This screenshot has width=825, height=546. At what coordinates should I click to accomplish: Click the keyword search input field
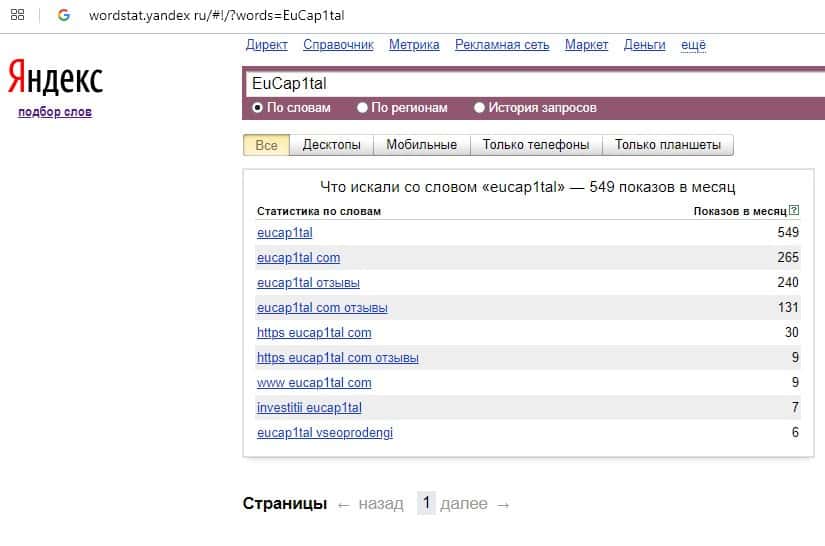point(530,84)
